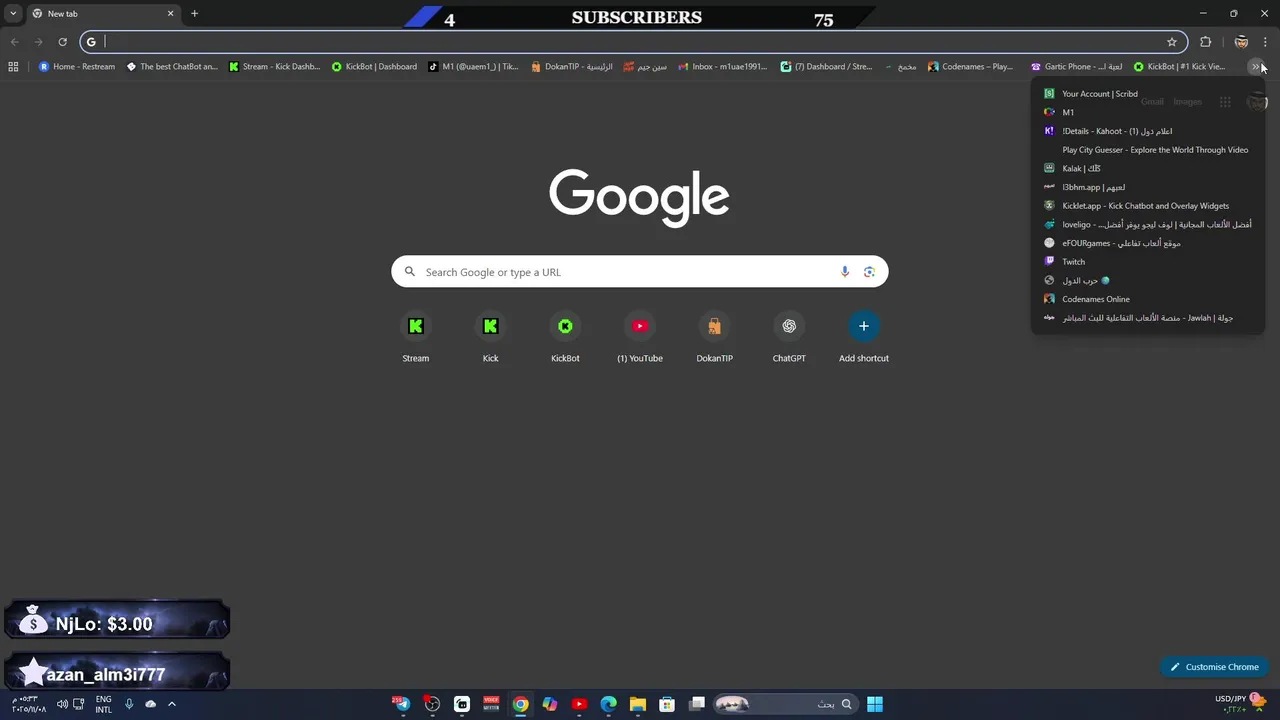Launch Microsoft Edge from the taskbar

pos(609,704)
